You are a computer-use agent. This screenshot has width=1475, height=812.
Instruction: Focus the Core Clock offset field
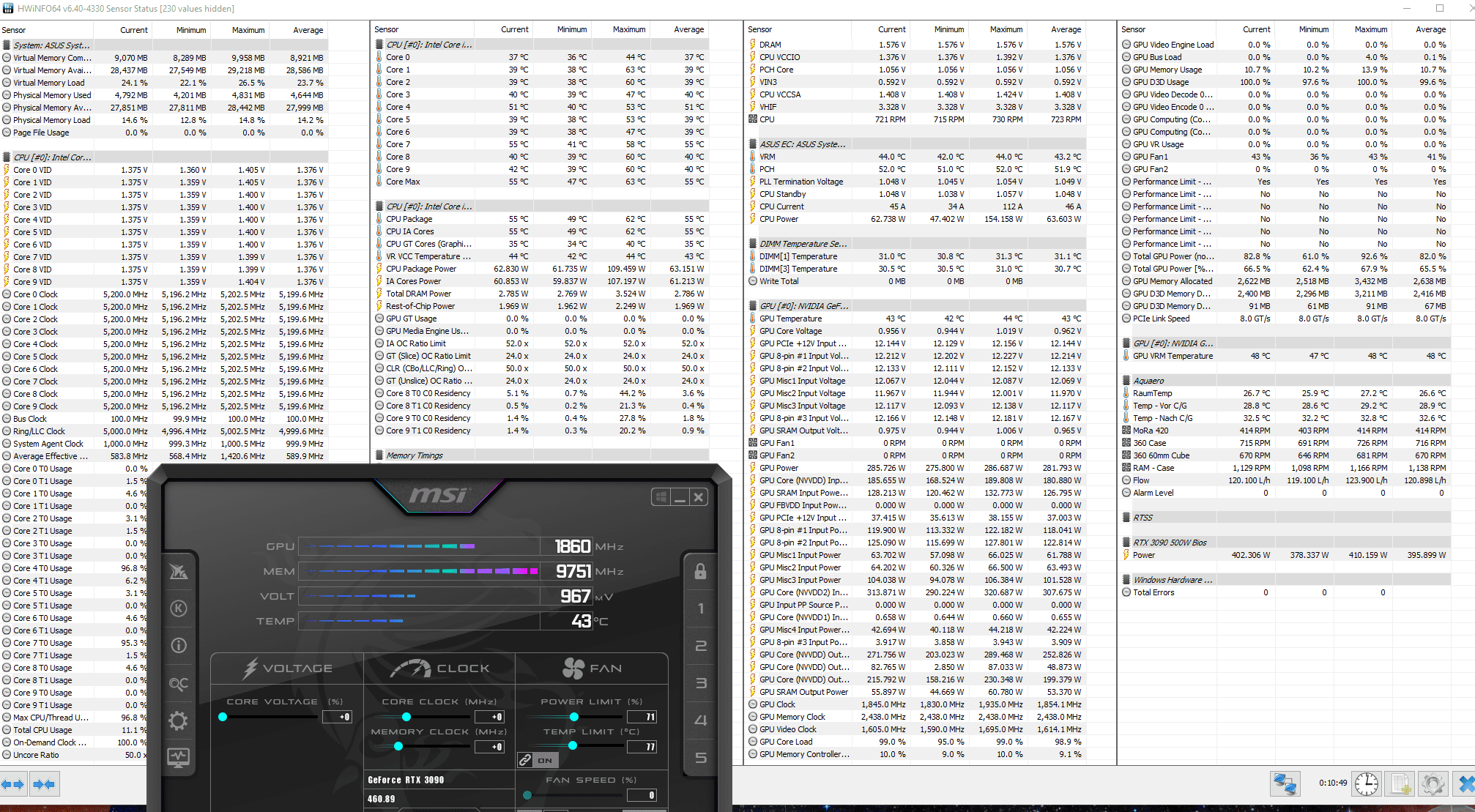[489, 717]
